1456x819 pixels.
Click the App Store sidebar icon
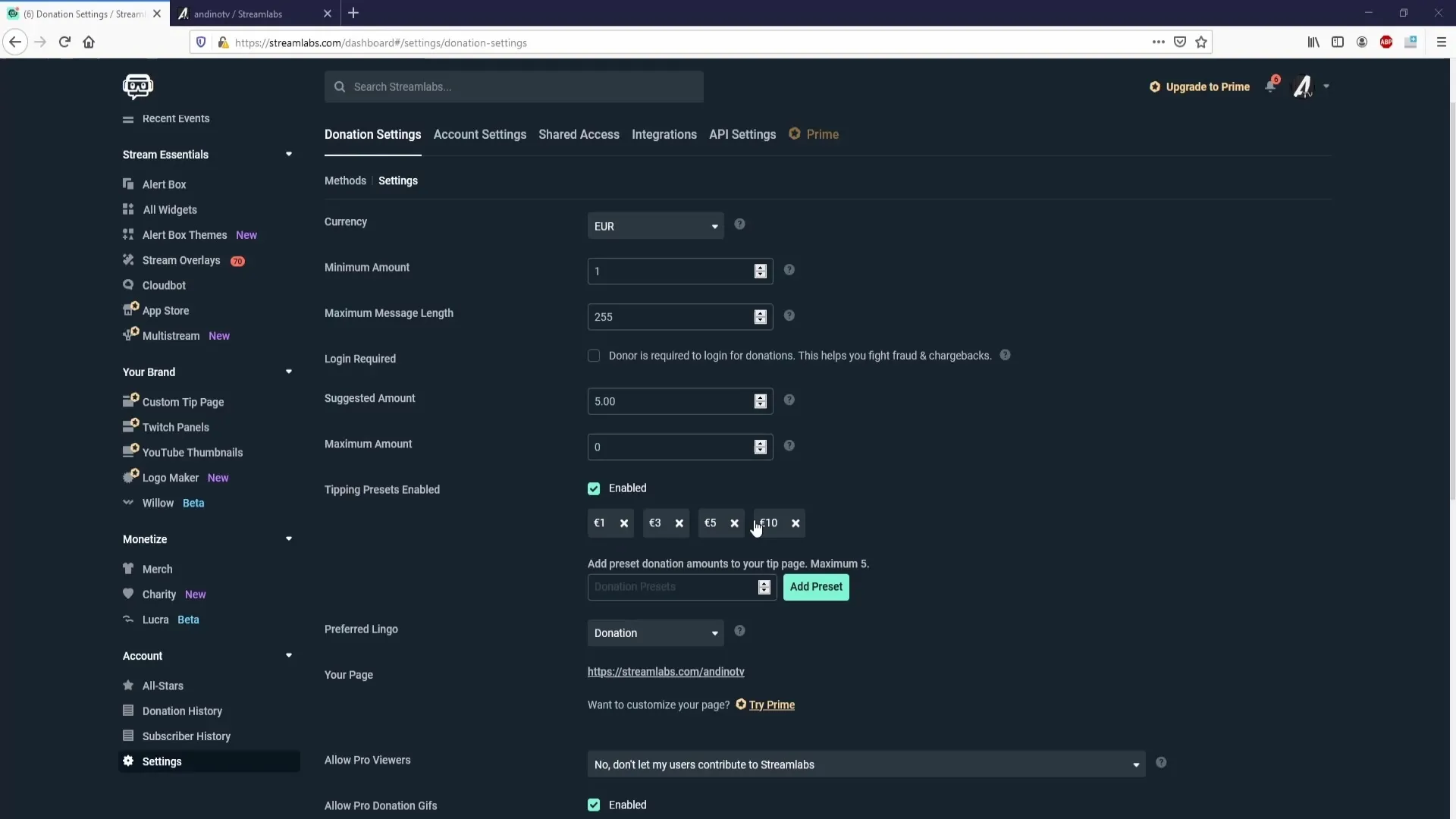130,309
